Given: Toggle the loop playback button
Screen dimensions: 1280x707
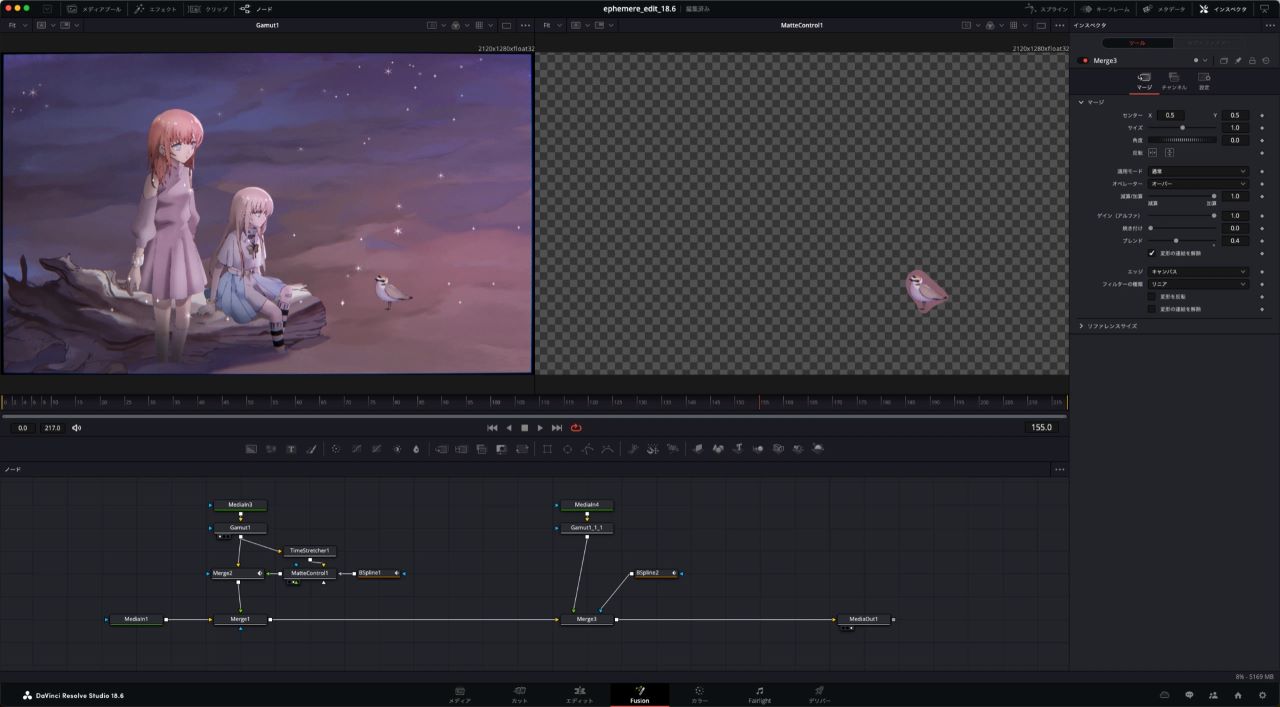Looking at the screenshot, I should coord(576,428).
